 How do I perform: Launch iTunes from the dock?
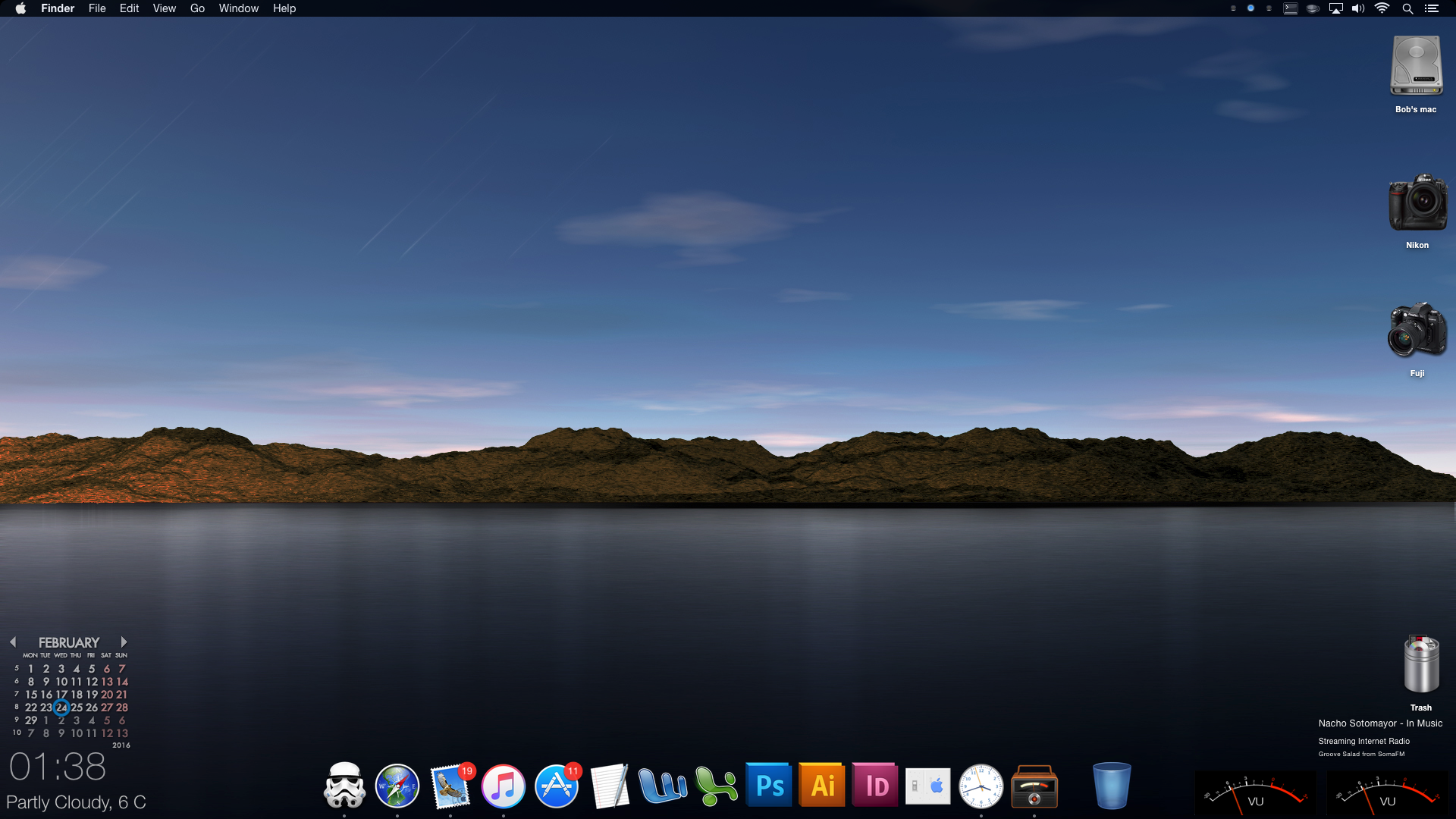504,786
